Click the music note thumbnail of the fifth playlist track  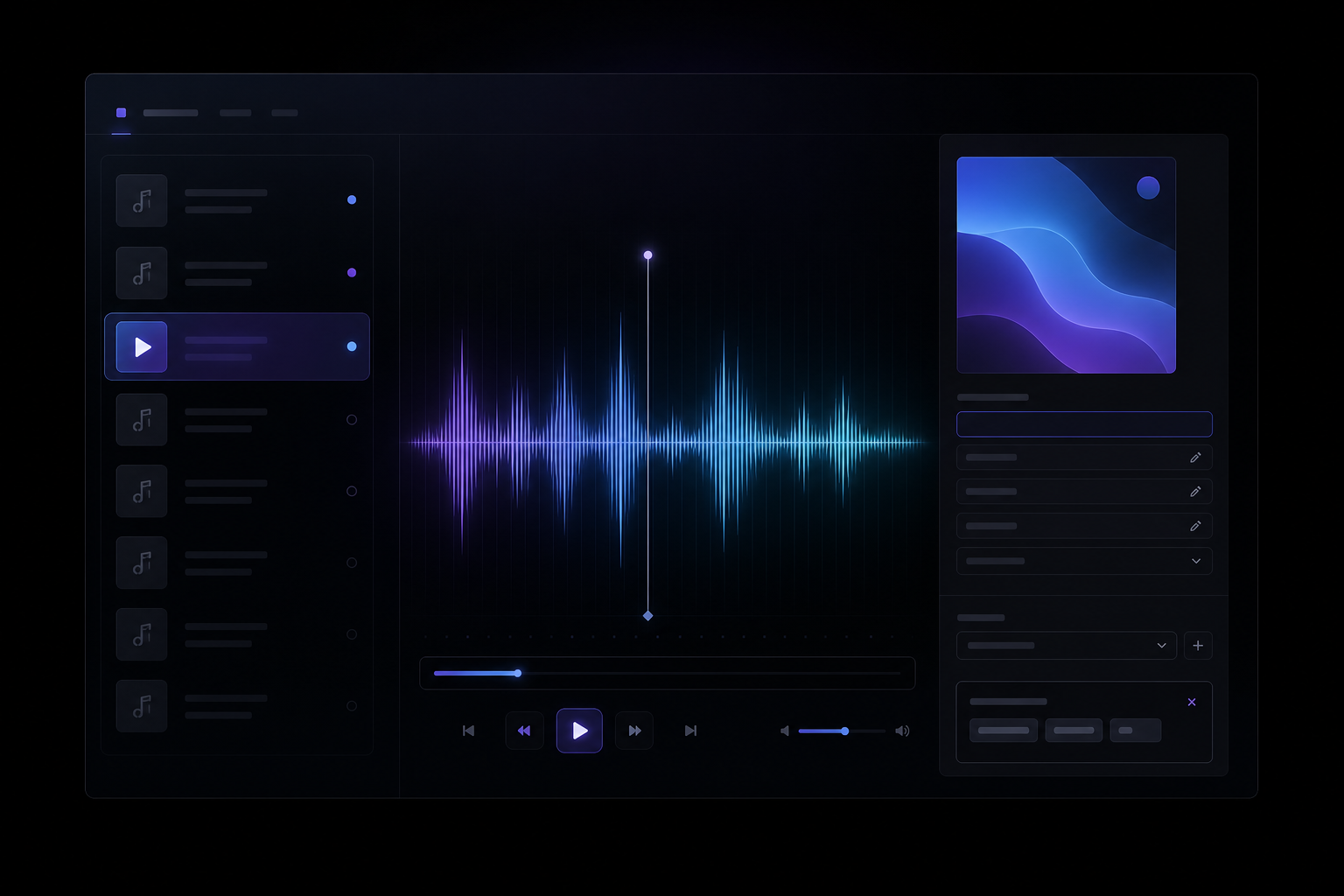(x=142, y=491)
